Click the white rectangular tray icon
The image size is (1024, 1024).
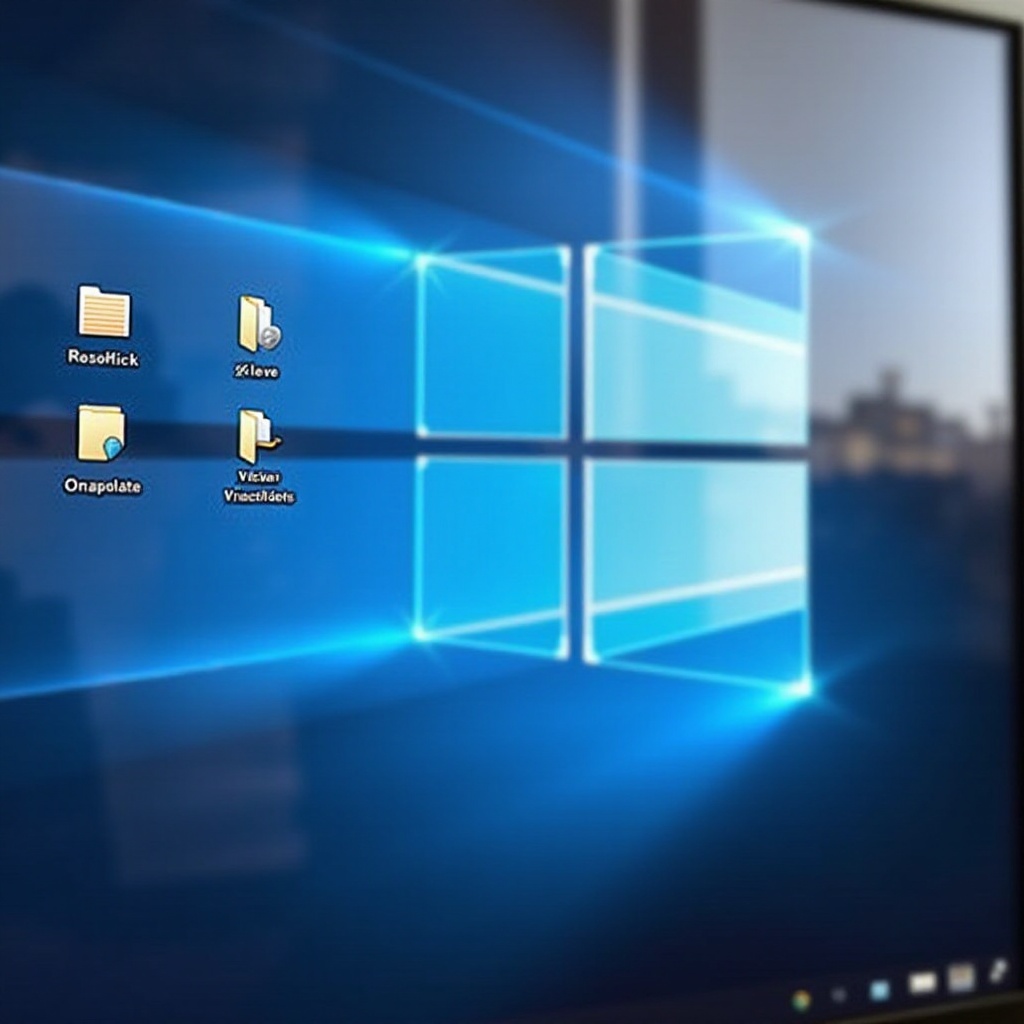[x=922, y=982]
